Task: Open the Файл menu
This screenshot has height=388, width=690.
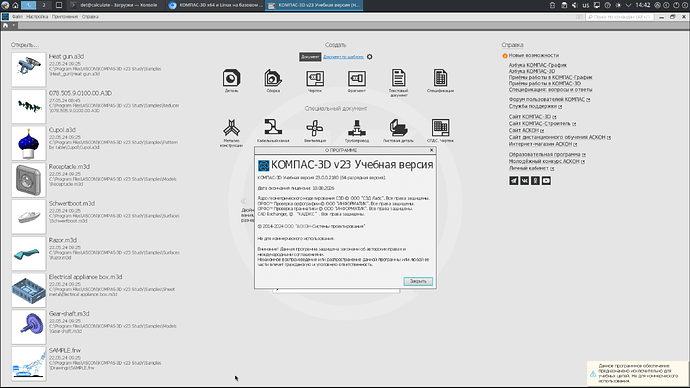Action: click(x=17, y=17)
